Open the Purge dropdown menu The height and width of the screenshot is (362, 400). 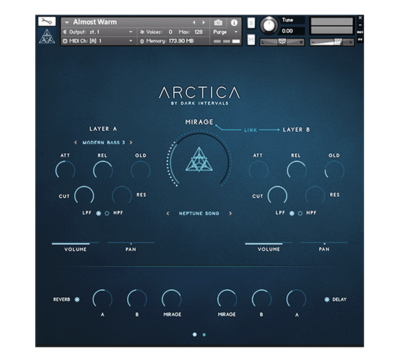225,32
